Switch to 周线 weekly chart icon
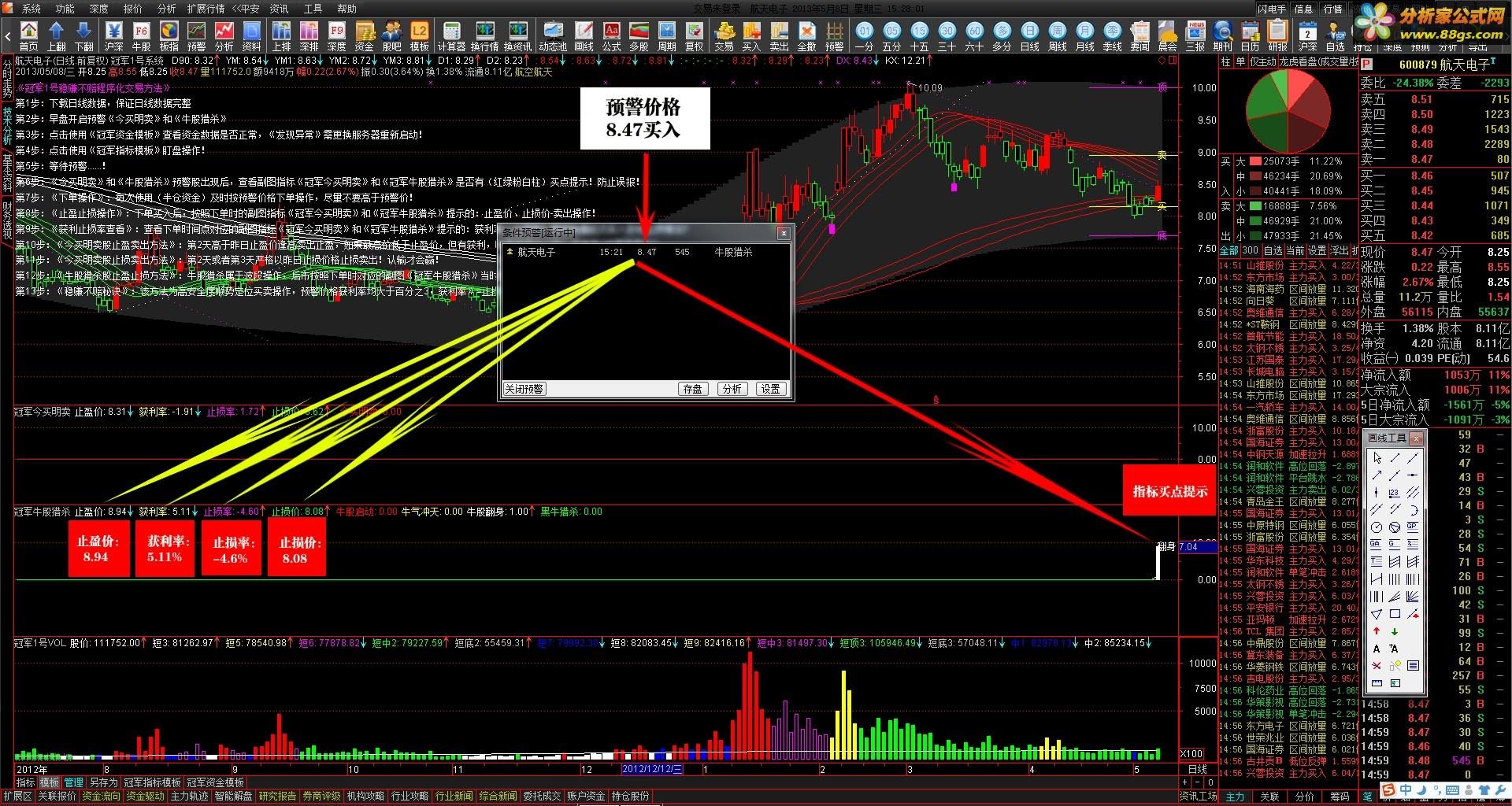Screen dimensions: 1512x806 (x=1058, y=35)
